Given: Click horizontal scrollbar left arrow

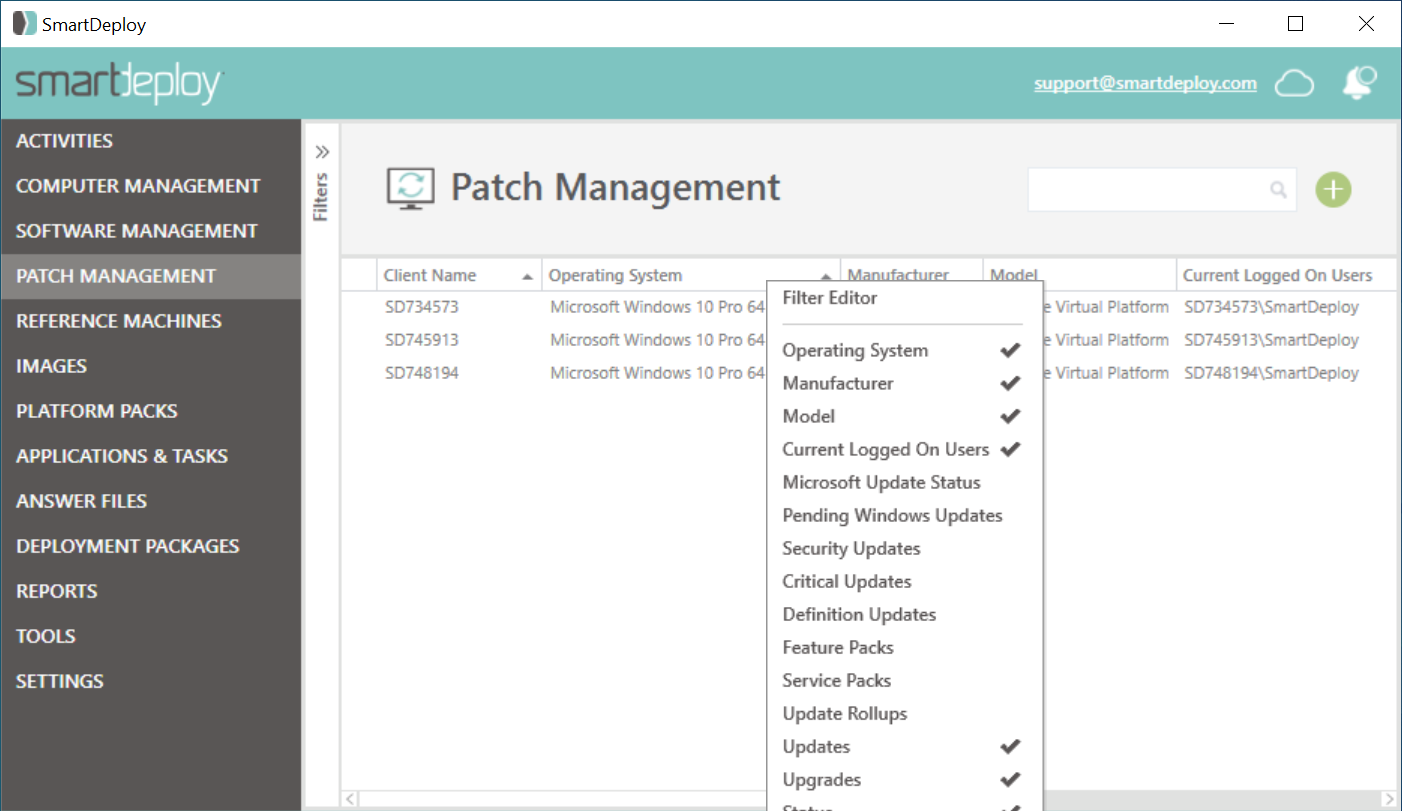Looking at the screenshot, I should click(350, 799).
